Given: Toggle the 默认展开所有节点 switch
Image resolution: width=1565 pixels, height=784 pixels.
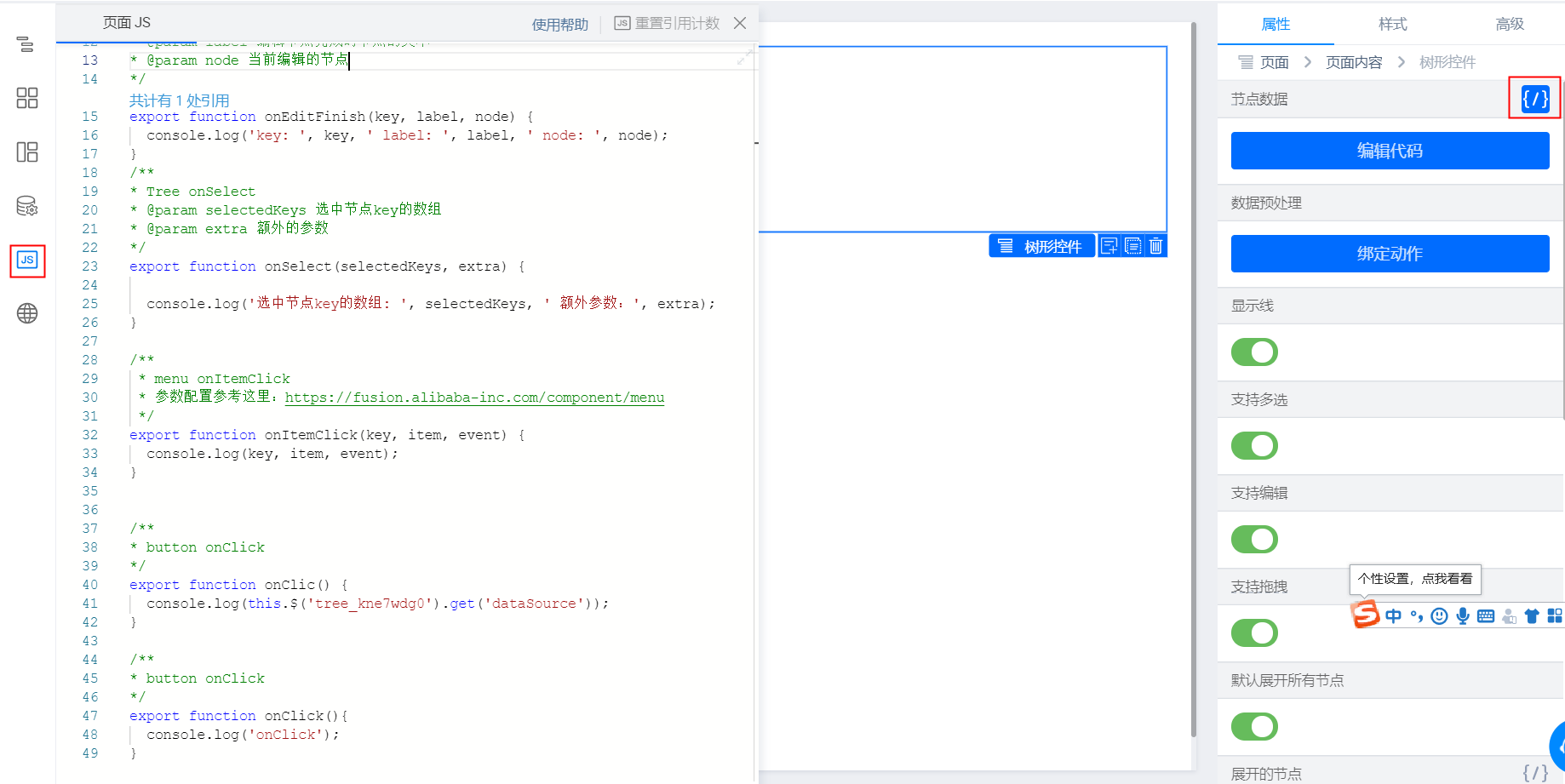Looking at the screenshot, I should click(1254, 726).
